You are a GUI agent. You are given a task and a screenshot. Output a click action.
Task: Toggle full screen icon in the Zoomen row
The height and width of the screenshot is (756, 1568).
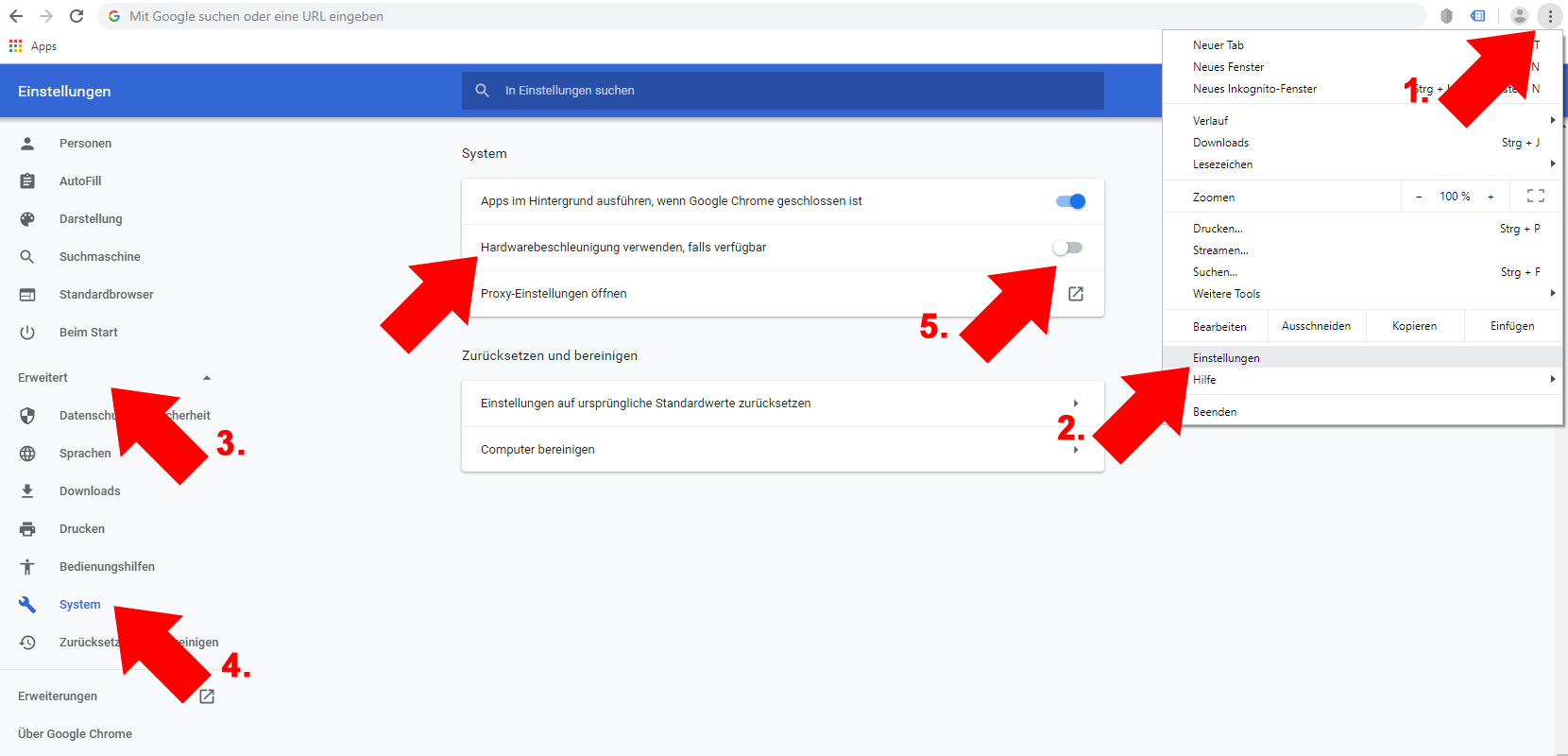click(x=1536, y=197)
